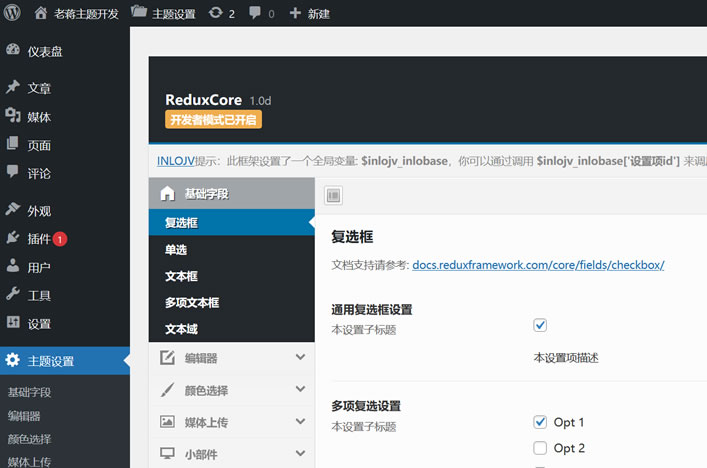Open site home via house icon
The width and height of the screenshot is (707, 468).
tap(41, 13)
